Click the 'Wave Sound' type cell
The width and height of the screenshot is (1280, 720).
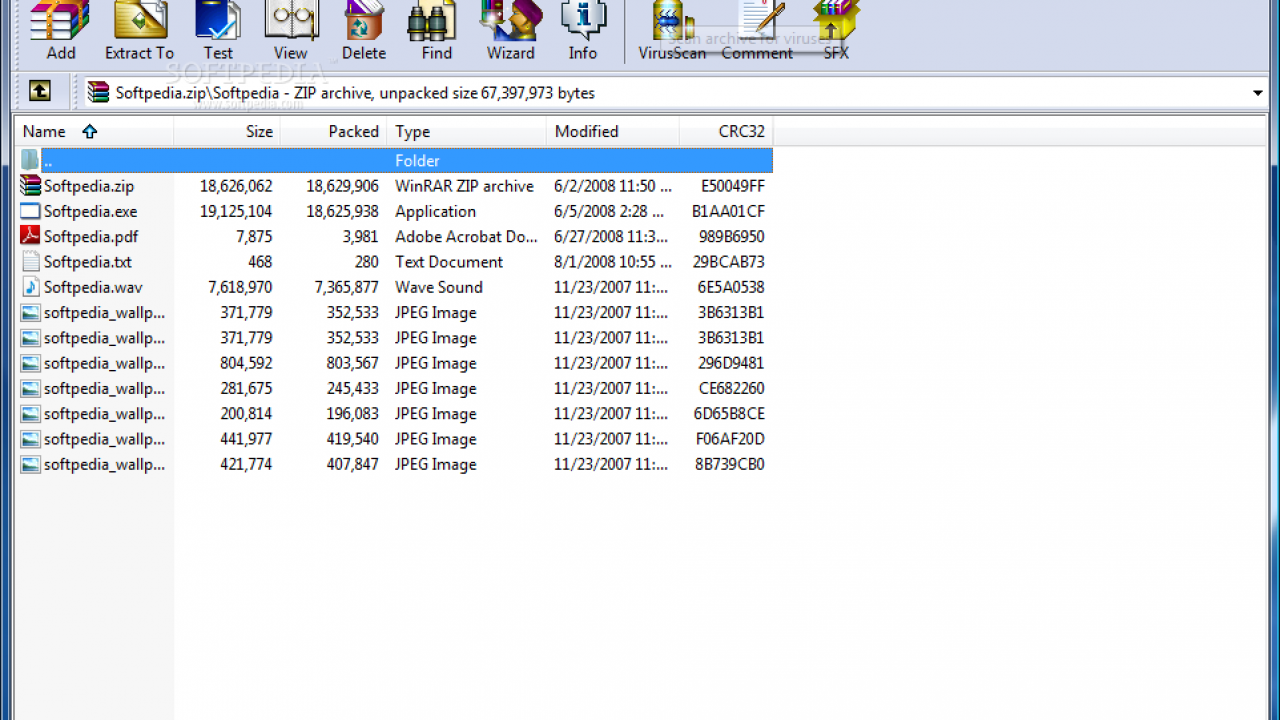click(x=439, y=287)
